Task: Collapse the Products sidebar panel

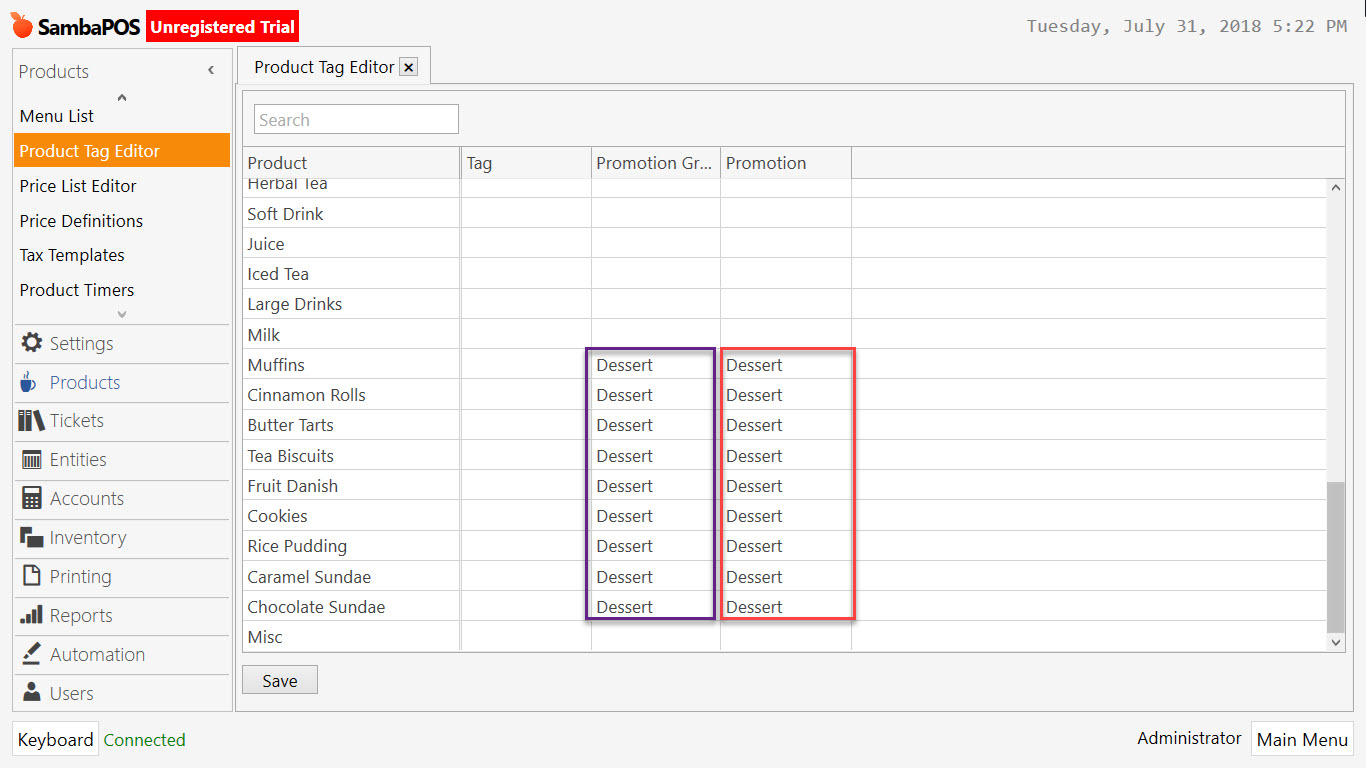Action: click(211, 70)
